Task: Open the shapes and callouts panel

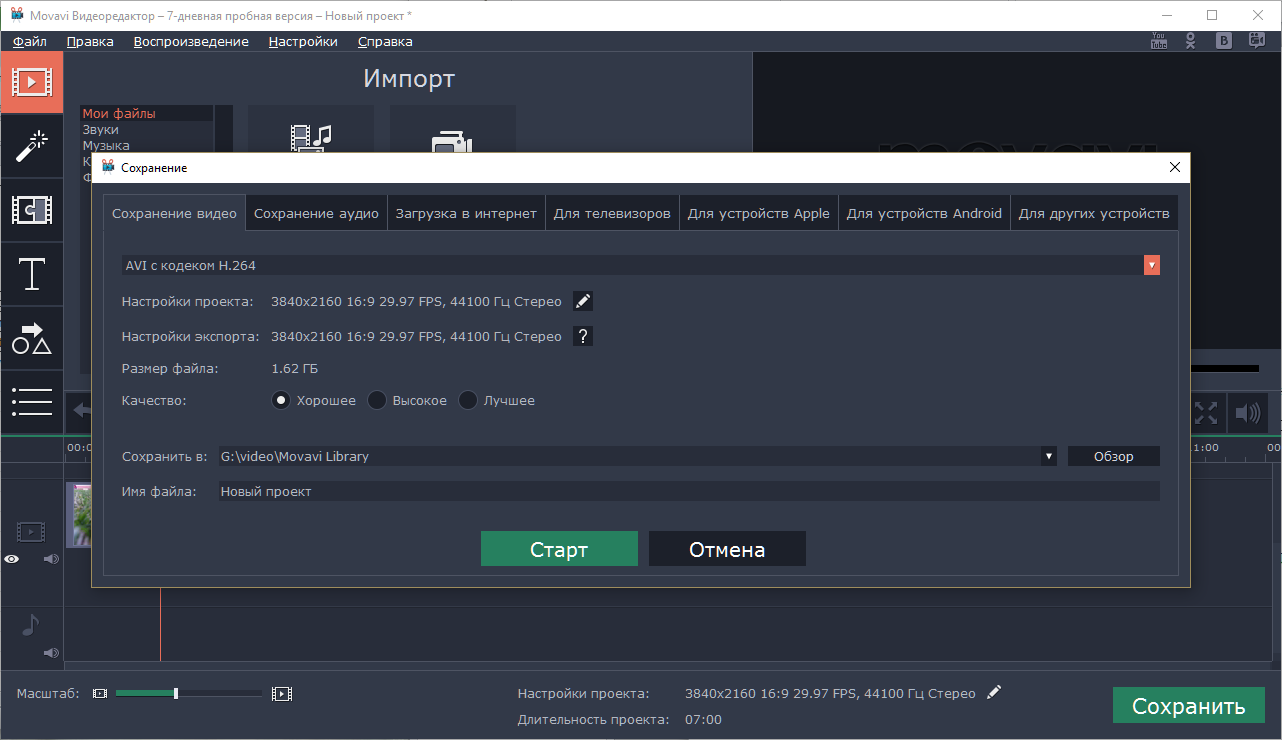Action: (x=32, y=338)
